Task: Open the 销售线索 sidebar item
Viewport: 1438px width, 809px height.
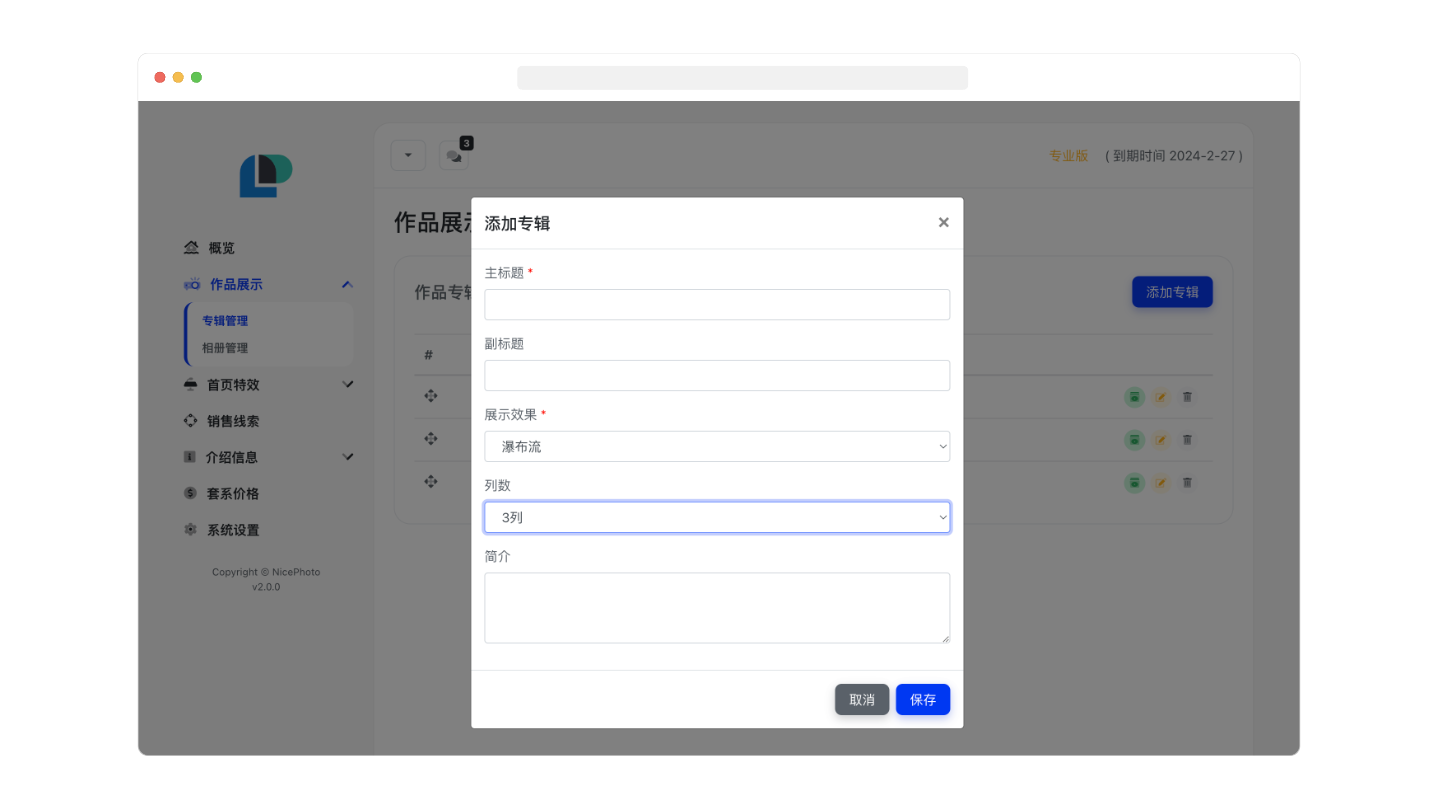Action: coord(233,421)
